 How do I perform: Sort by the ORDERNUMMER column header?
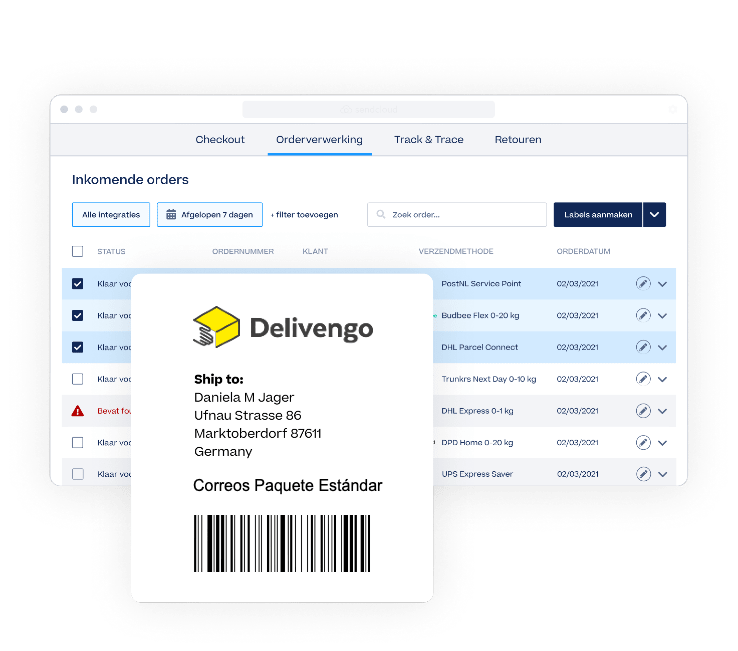tap(243, 251)
